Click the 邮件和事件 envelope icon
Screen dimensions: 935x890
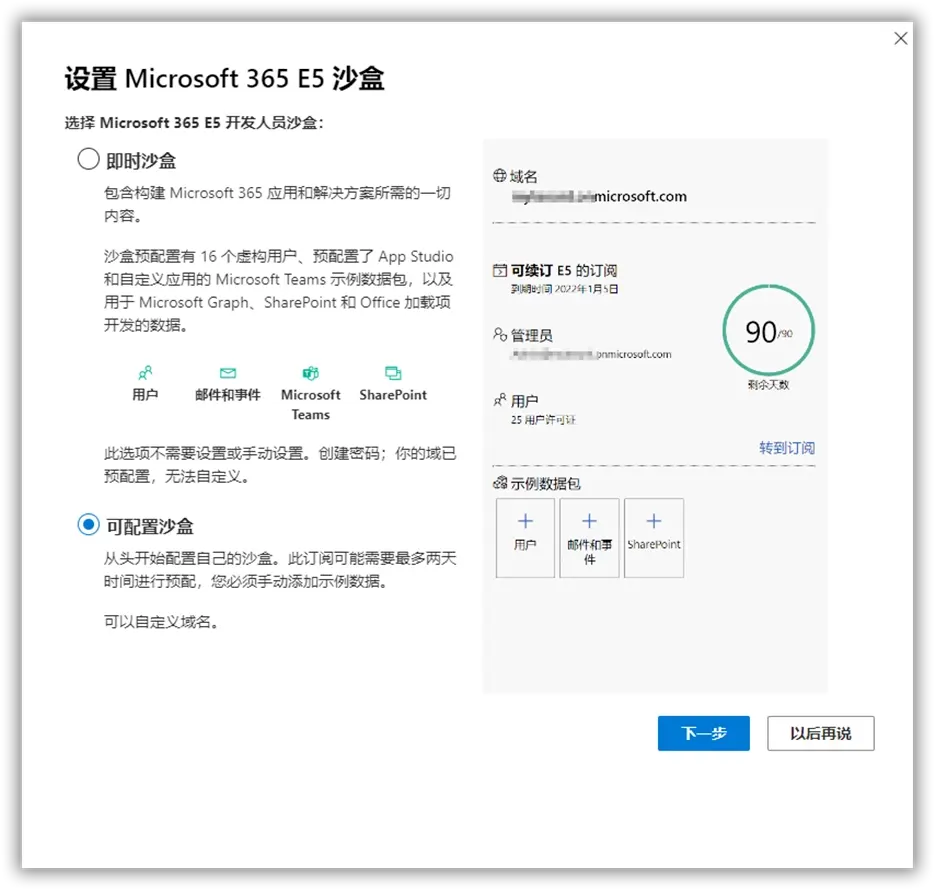(228, 373)
